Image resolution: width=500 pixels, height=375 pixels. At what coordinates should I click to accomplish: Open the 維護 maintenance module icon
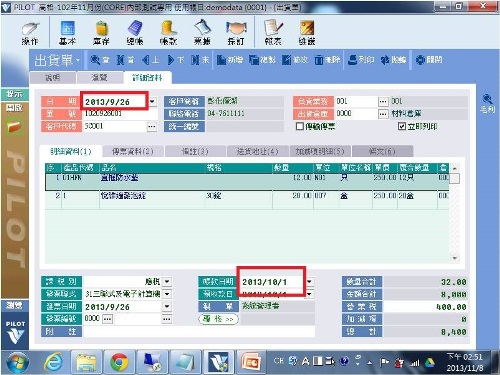307,33
